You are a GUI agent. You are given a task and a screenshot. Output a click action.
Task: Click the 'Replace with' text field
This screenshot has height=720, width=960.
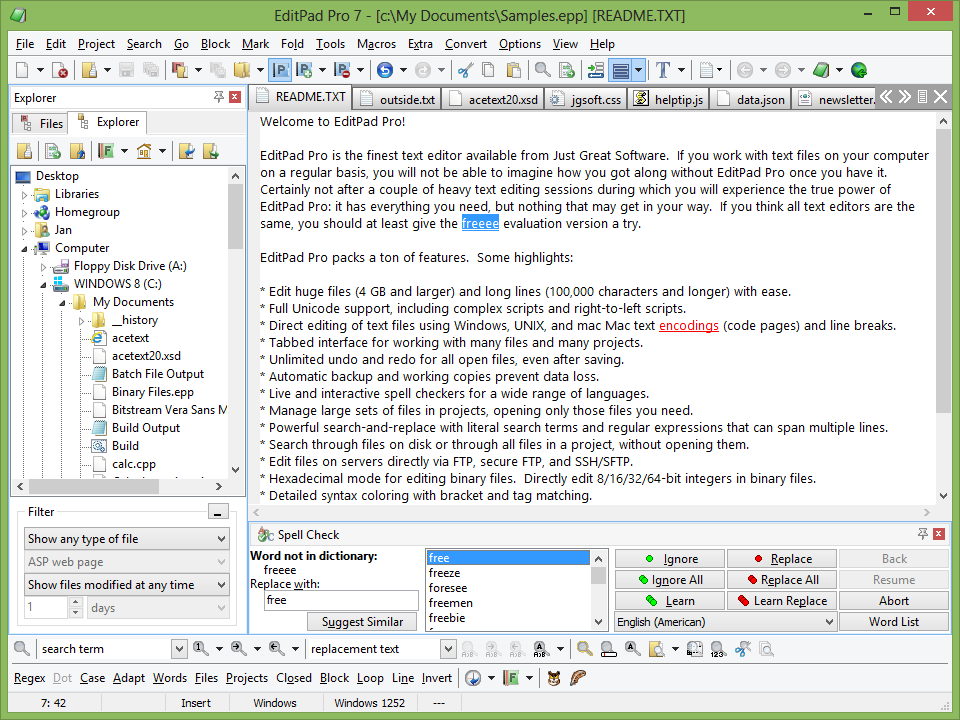click(x=342, y=600)
